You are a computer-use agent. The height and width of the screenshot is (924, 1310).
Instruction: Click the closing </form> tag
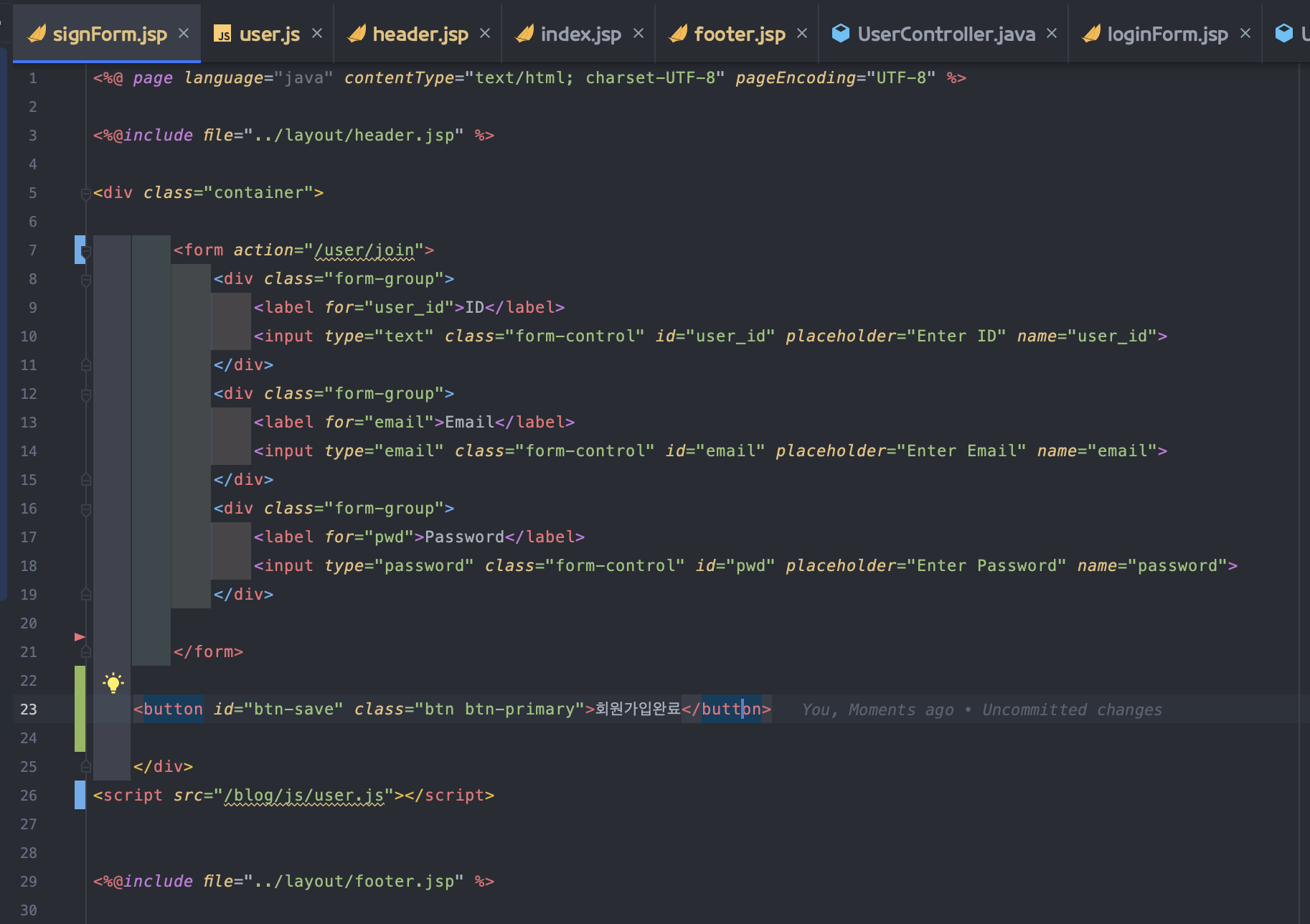(208, 651)
